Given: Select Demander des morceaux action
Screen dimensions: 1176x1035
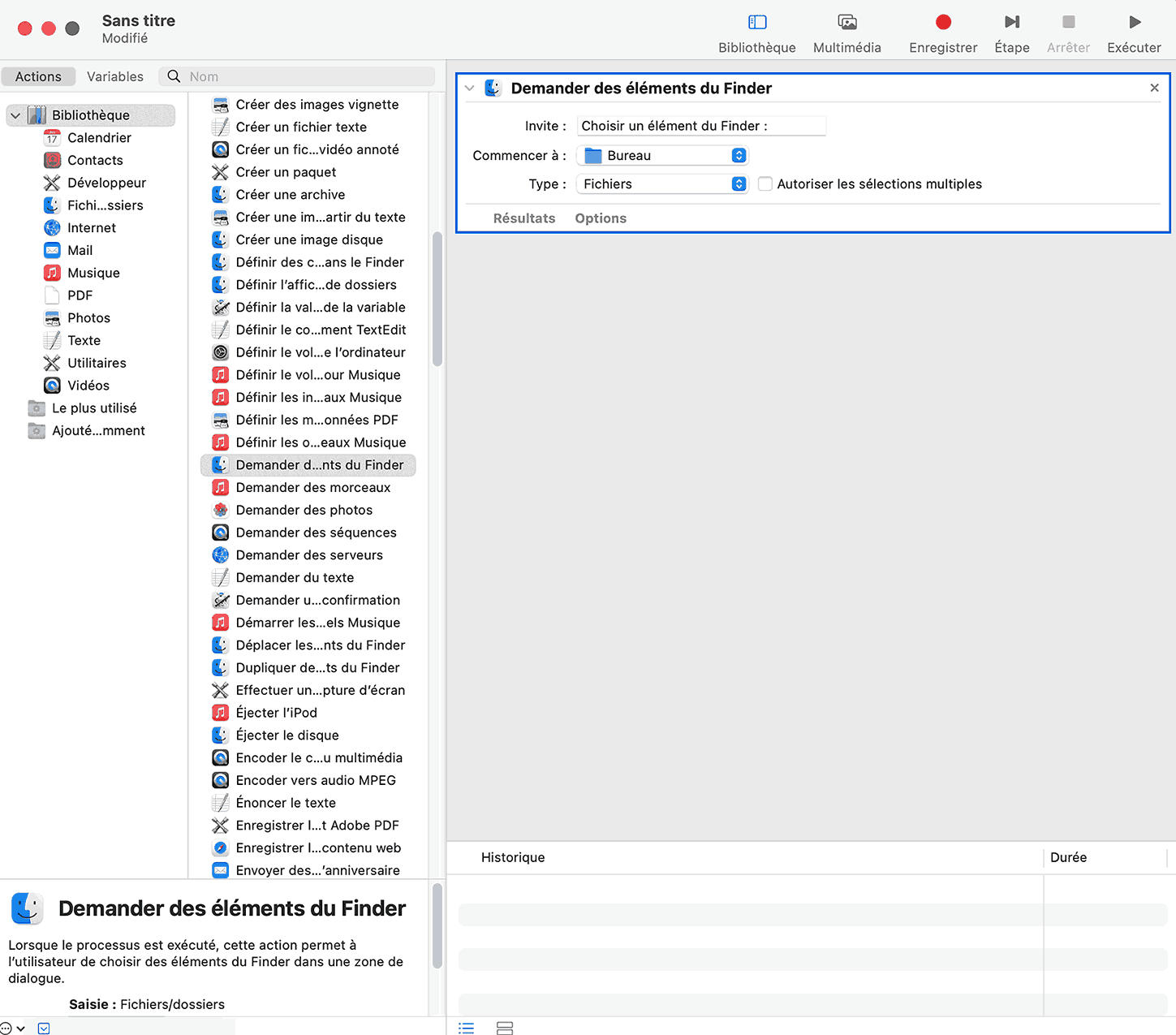Looking at the screenshot, I should 312,488.
